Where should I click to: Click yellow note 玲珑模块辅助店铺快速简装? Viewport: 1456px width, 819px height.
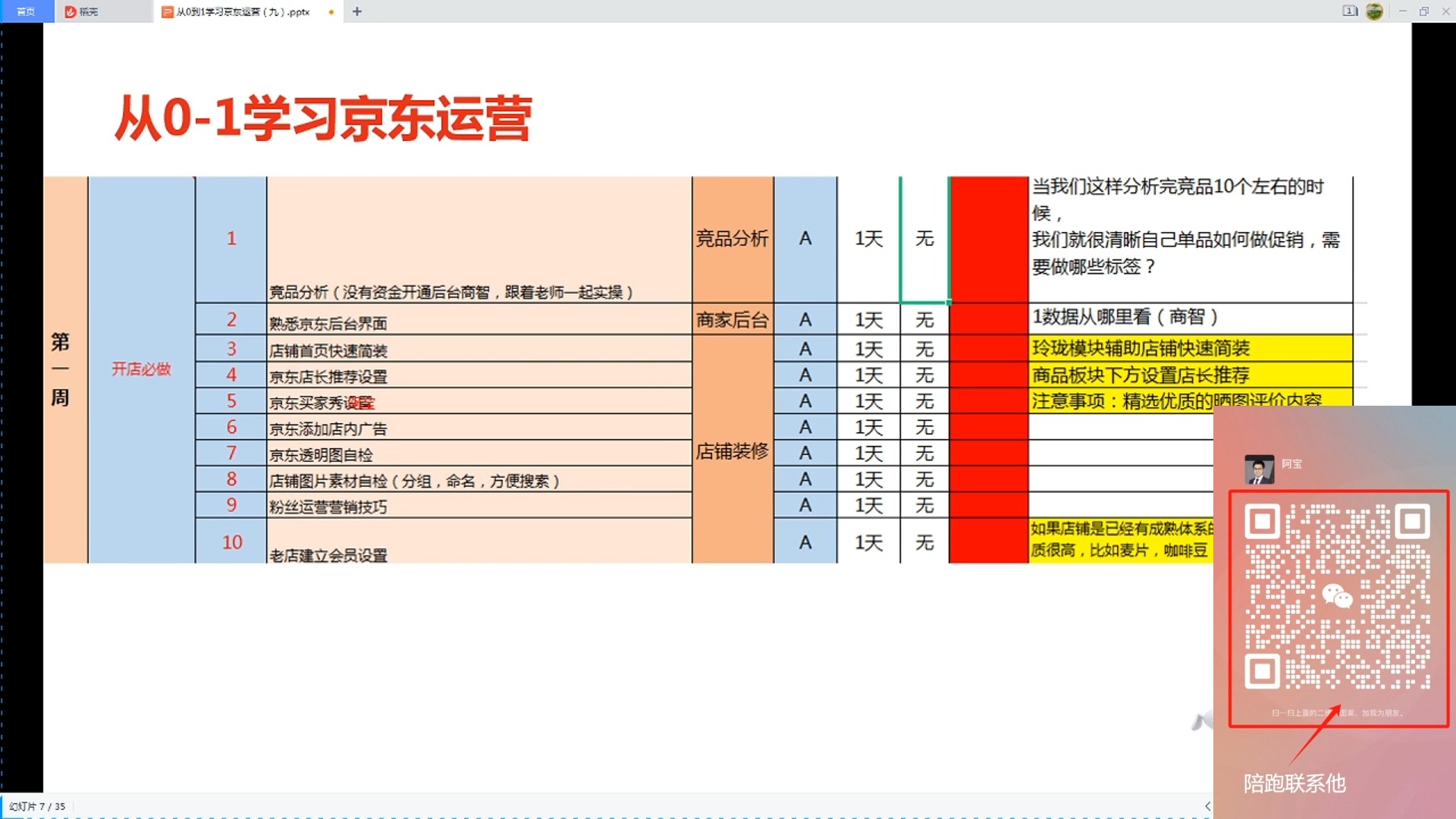click(1141, 348)
